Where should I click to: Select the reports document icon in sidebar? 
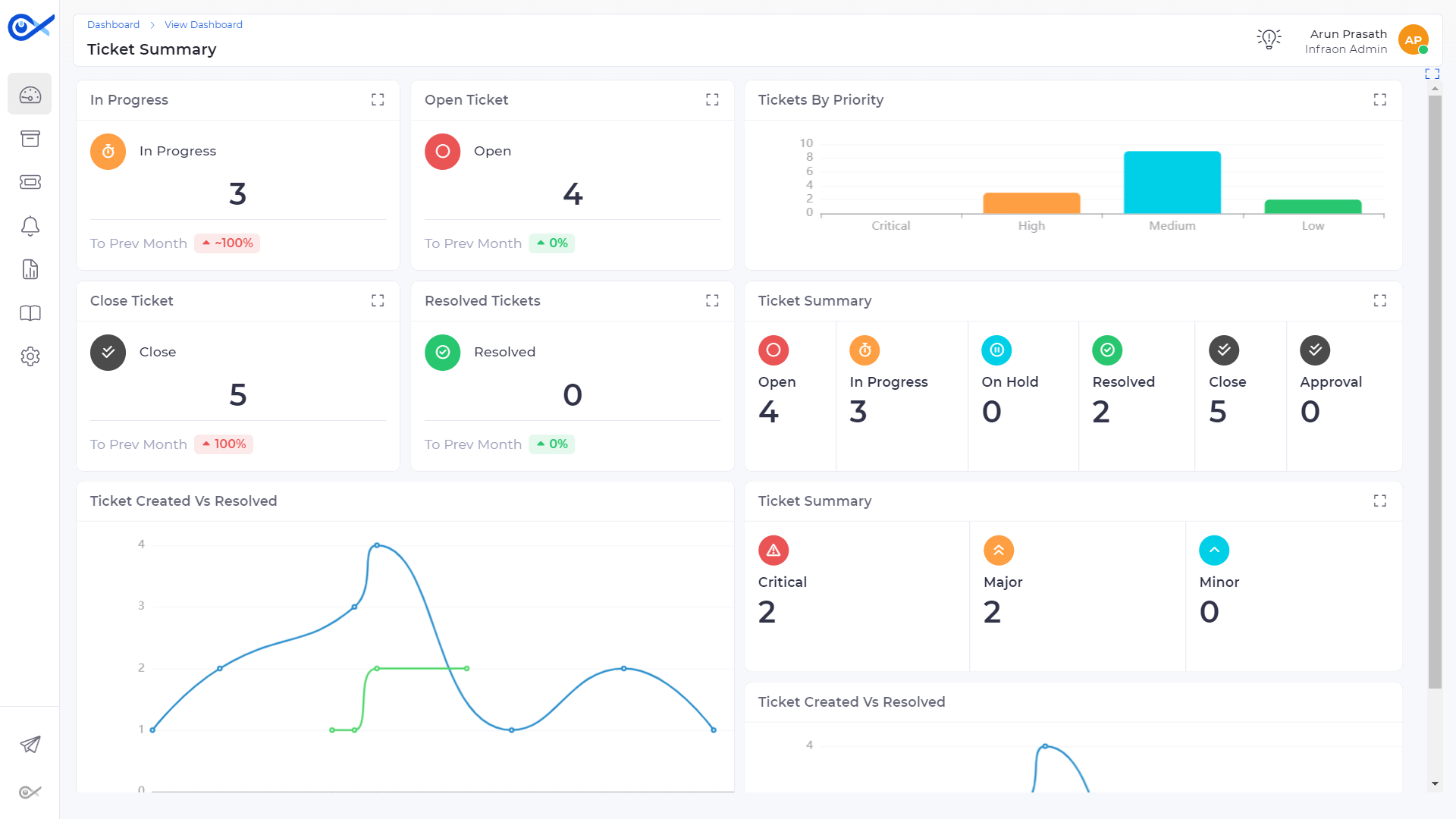point(30,269)
